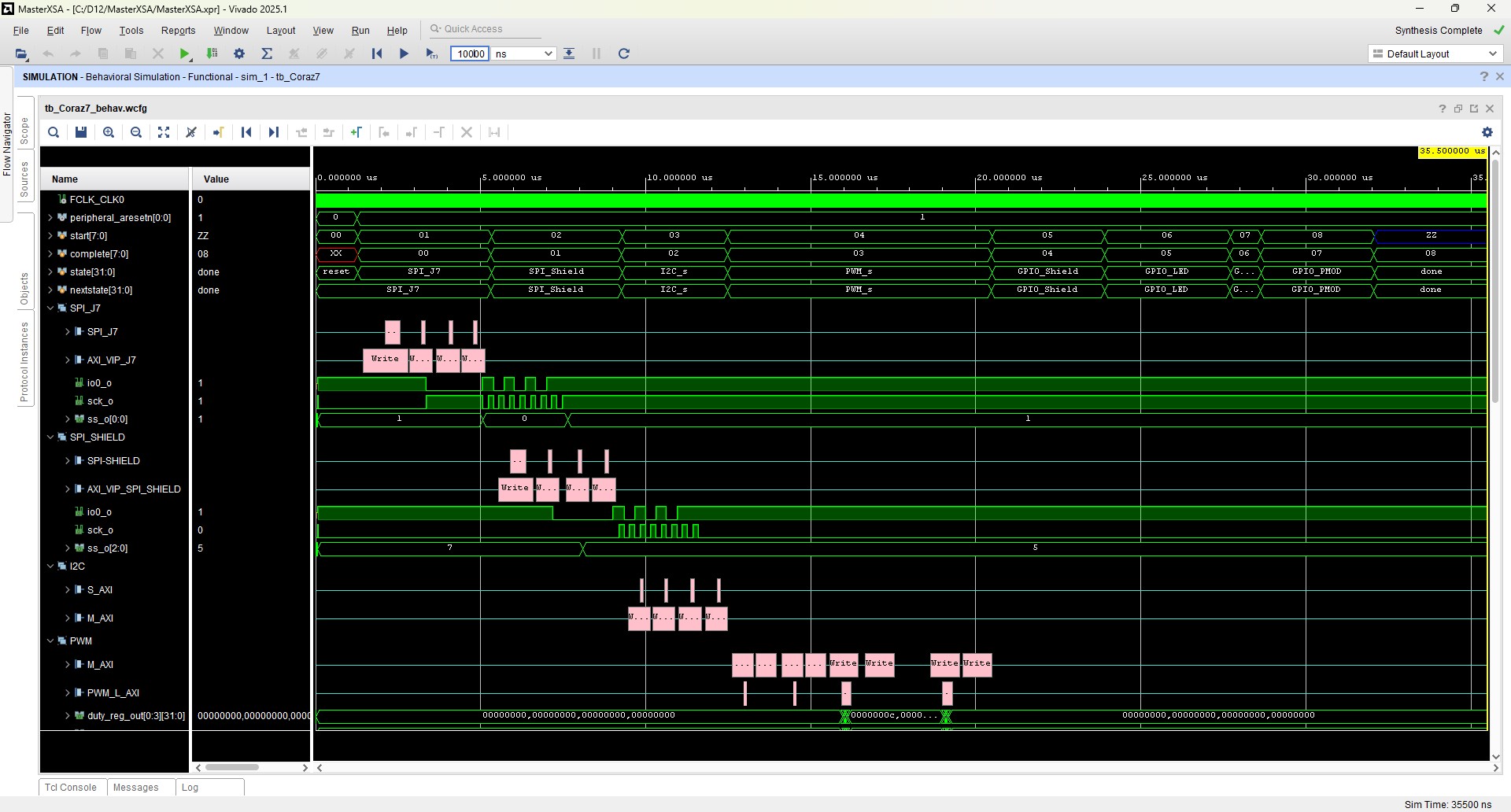Collapse the SPI_SHIELD group

tap(50, 437)
